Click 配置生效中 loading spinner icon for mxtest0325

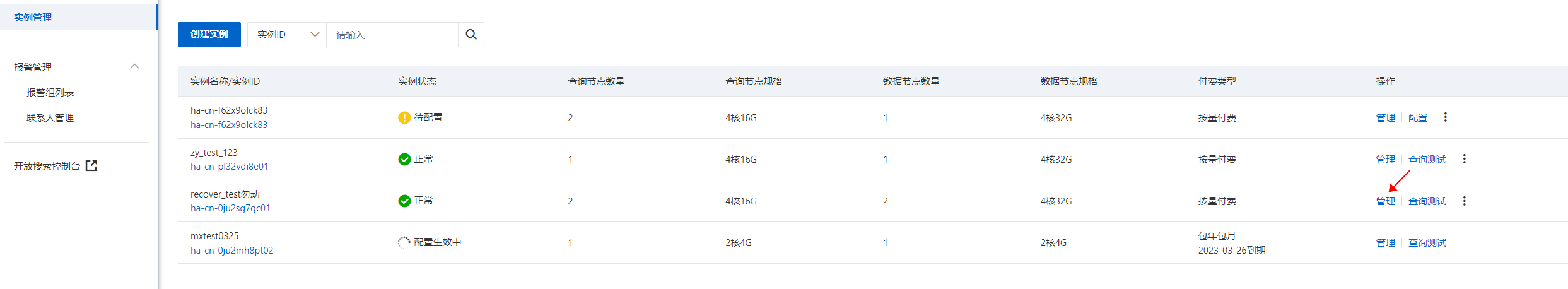[404, 242]
